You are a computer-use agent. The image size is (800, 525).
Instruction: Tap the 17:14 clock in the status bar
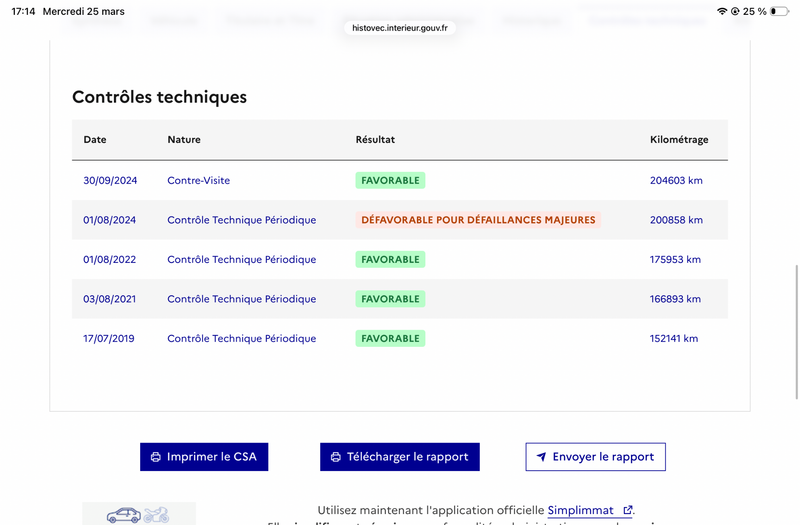pyautogui.click(x=24, y=11)
